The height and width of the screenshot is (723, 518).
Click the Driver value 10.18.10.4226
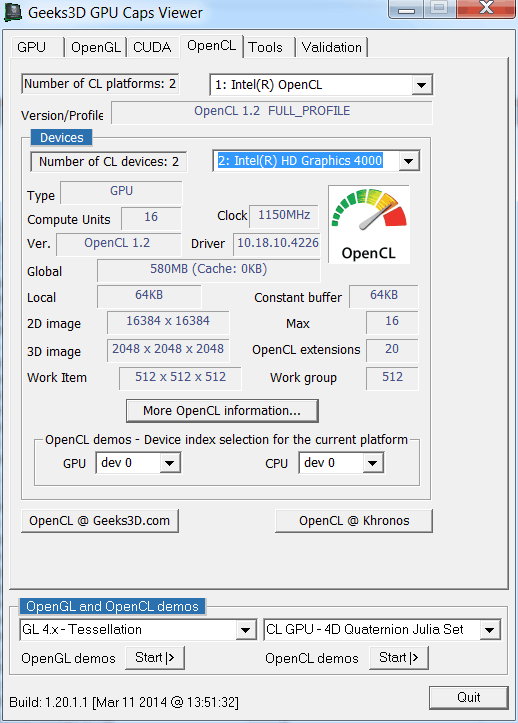pos(277,244)
